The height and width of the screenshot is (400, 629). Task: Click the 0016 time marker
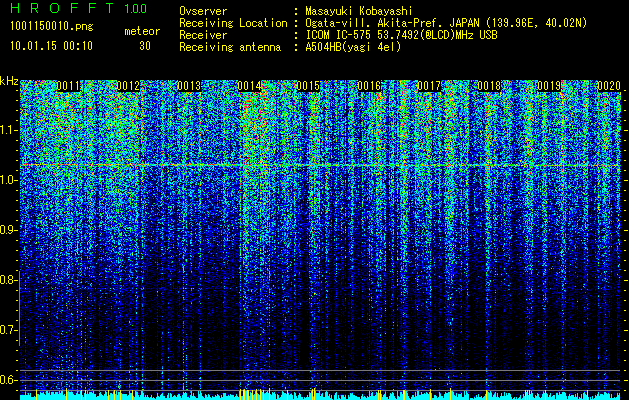pyautogui.click(x=369, y=86)
